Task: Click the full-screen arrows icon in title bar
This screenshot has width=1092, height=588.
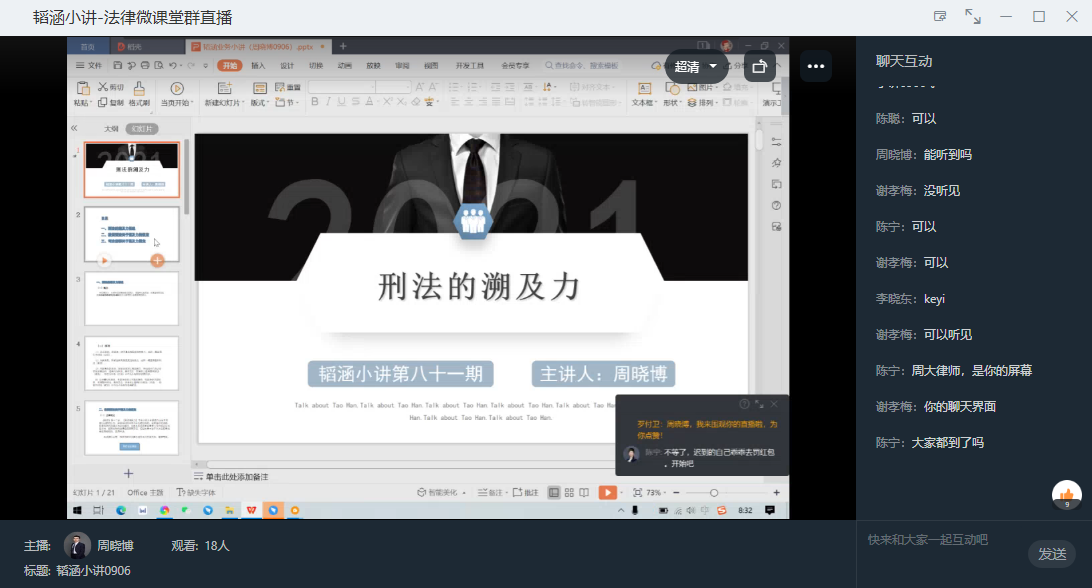Action: [973, 17]
